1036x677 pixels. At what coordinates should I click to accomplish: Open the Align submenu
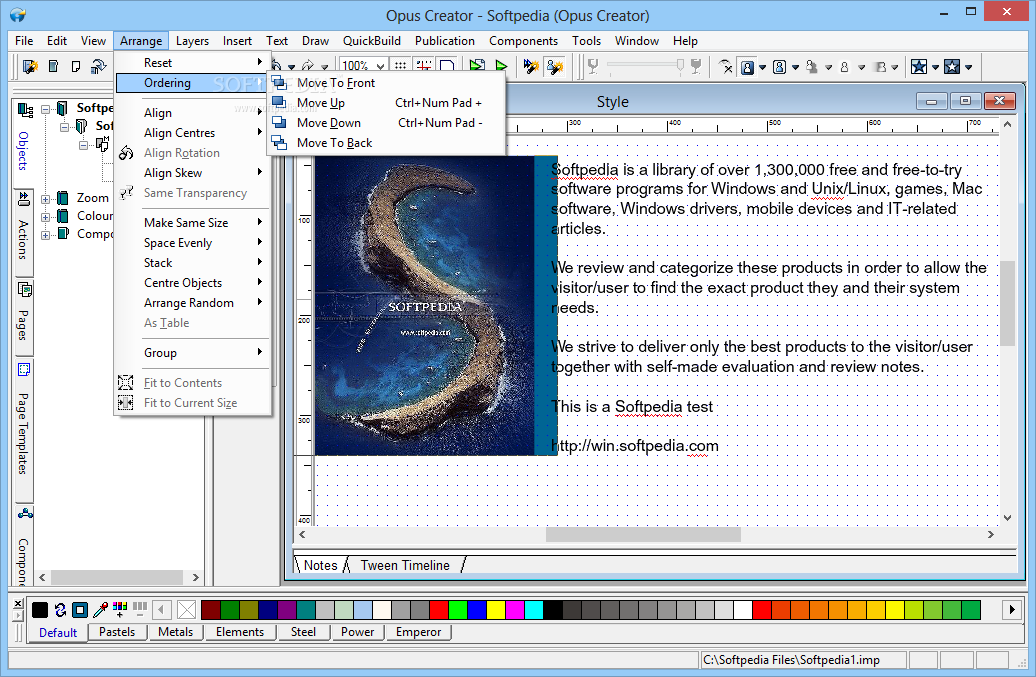pyautogui.click(x=193, y=113)
